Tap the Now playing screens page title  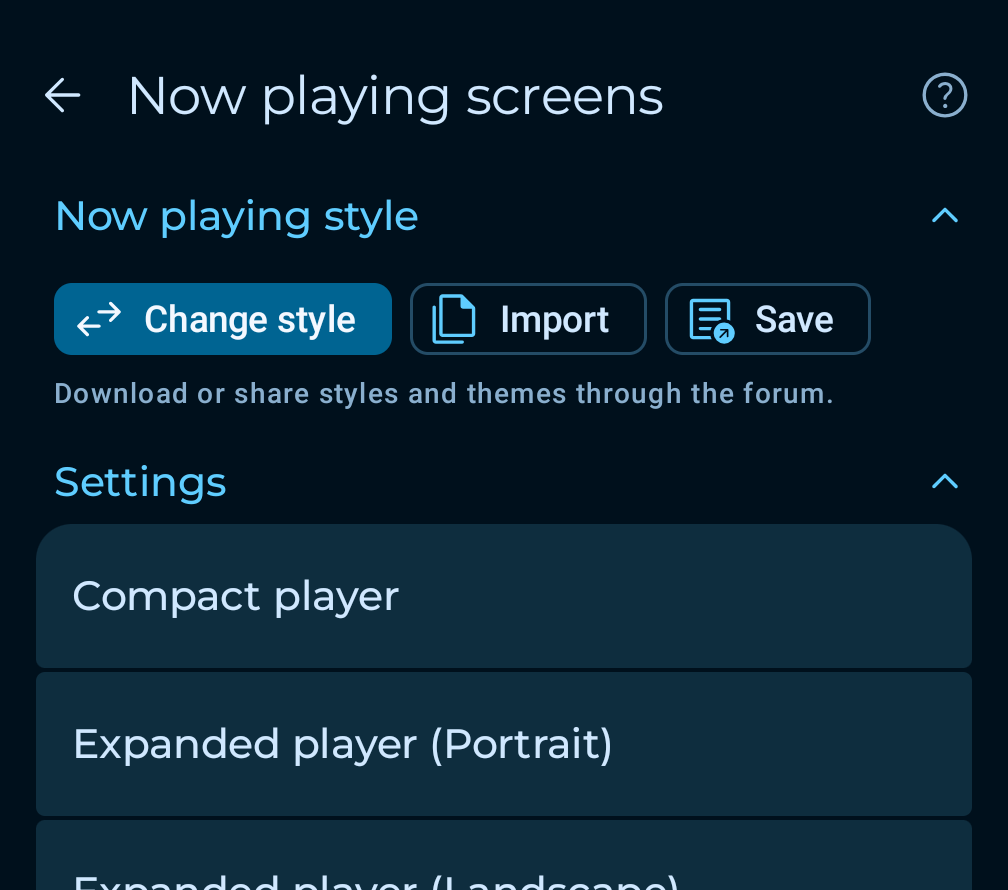pos(395,97)
